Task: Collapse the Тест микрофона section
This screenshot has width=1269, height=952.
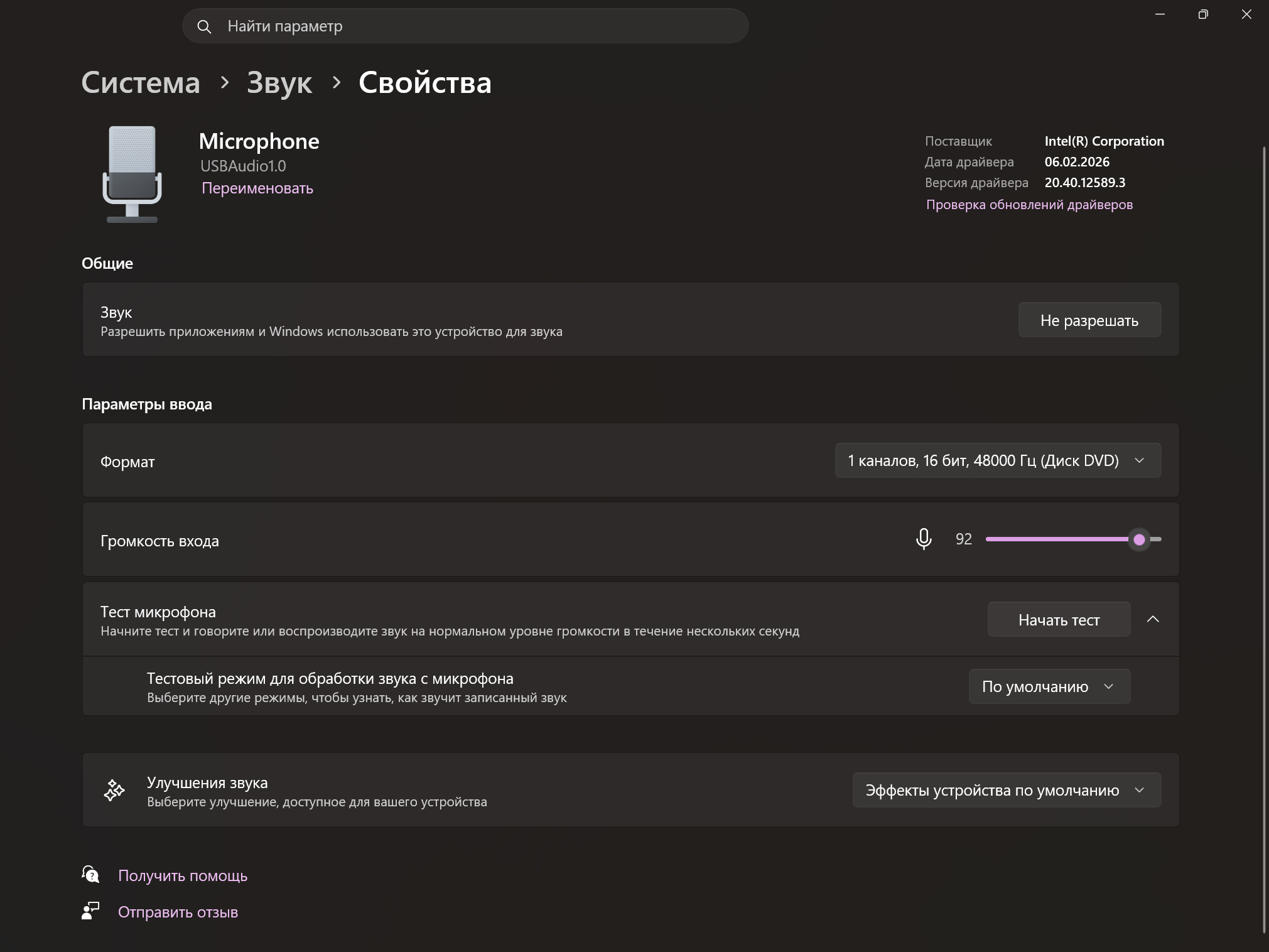Action: click(1153, 619)
